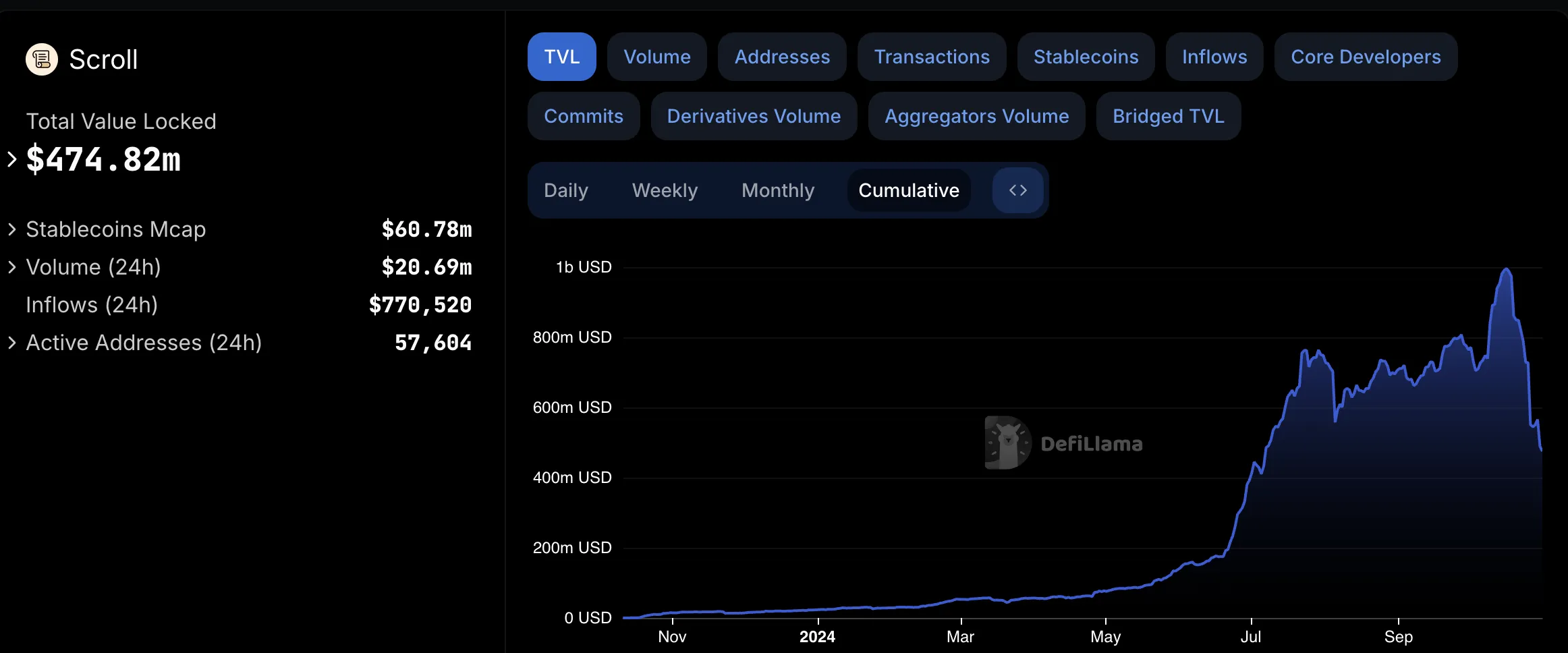
Task: Click the TVL peak on the chart line
Action: click(x=1507, y=269)
